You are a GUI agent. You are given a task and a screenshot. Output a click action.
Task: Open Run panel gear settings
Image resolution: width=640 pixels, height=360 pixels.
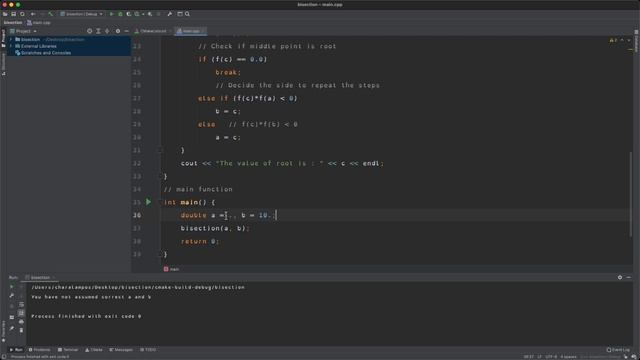[x=620, y=278]
